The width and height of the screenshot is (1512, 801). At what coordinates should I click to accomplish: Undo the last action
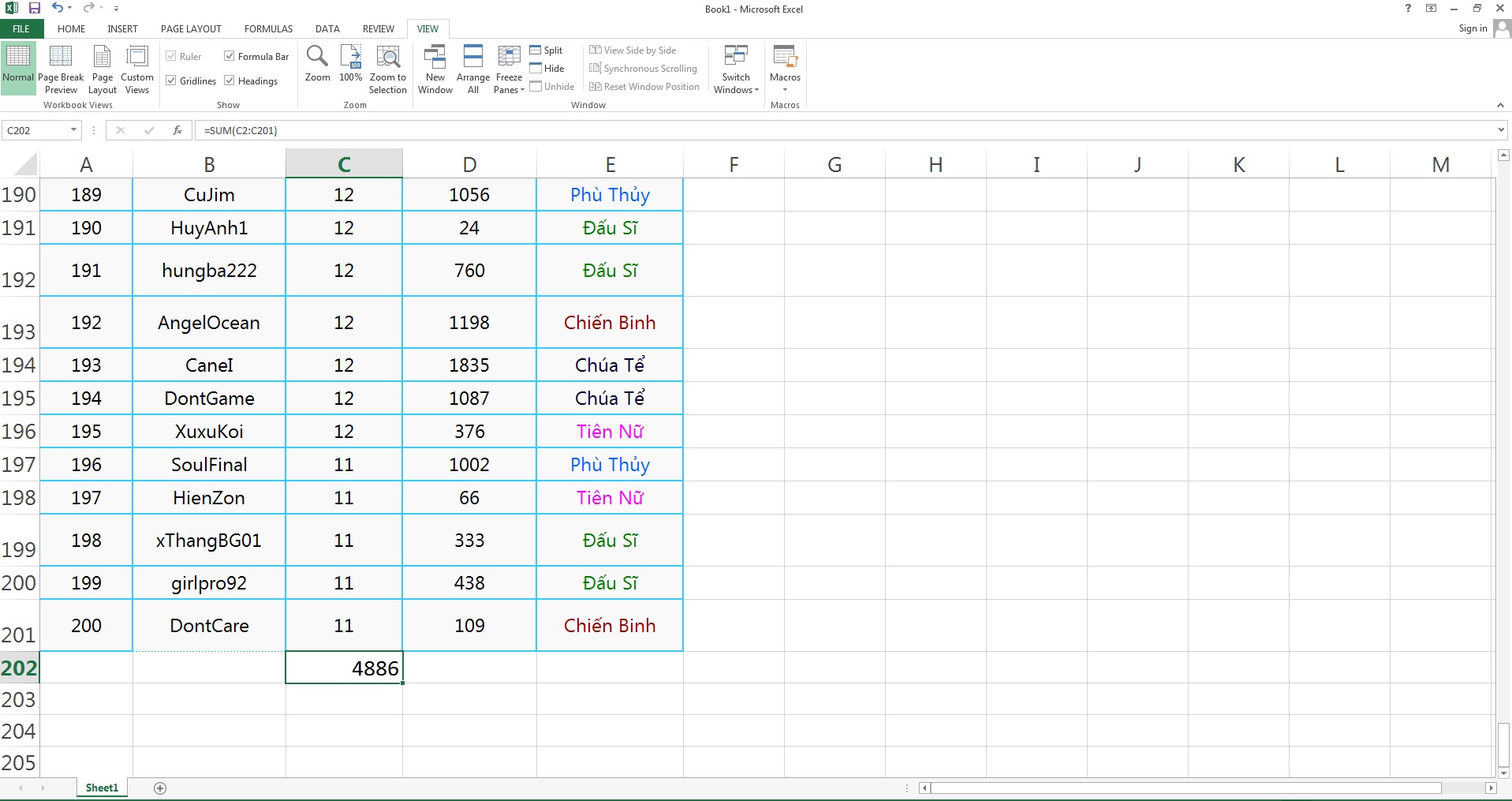coord(57,8)
